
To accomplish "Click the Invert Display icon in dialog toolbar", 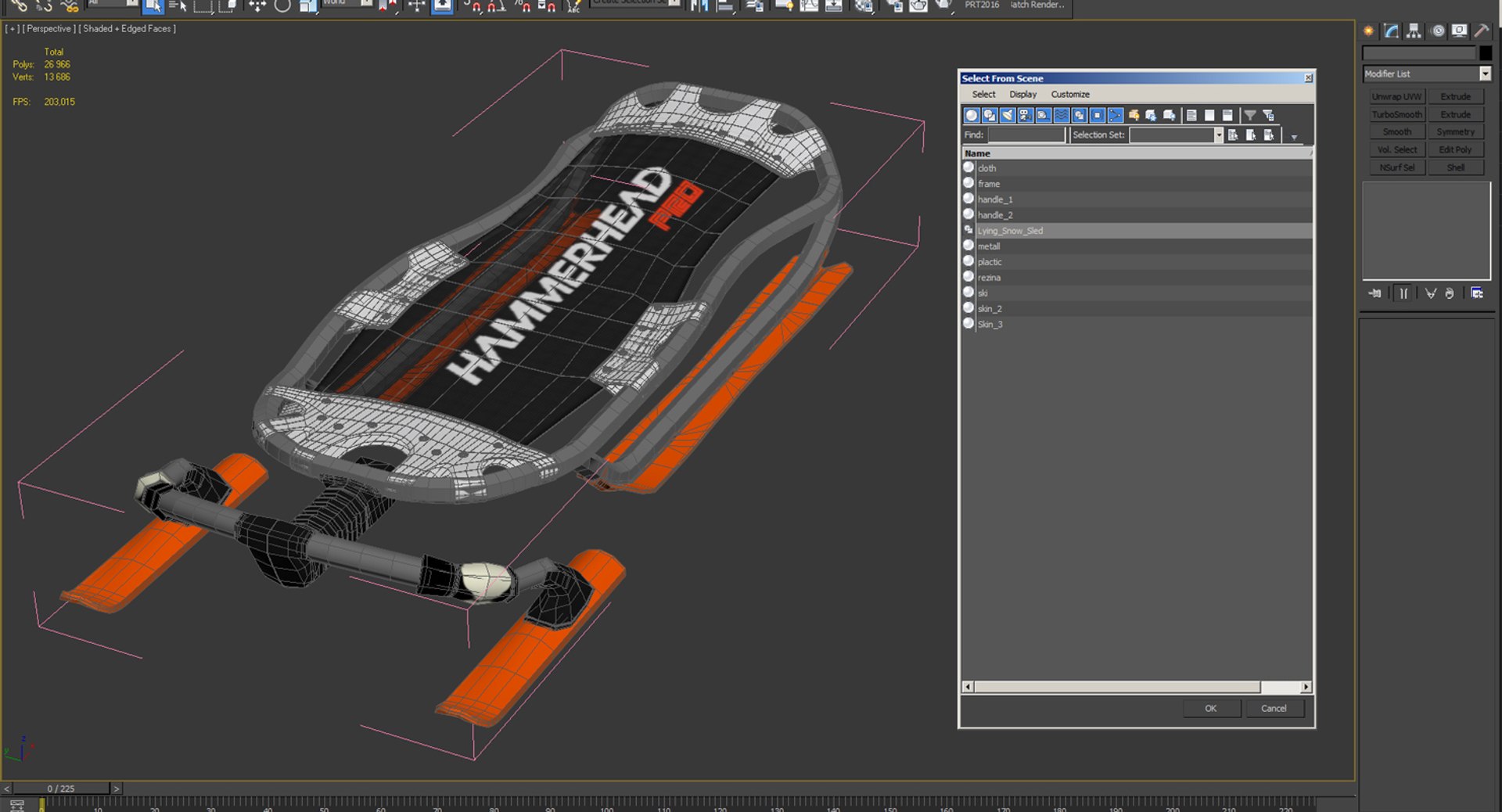I will point(1170,115).
